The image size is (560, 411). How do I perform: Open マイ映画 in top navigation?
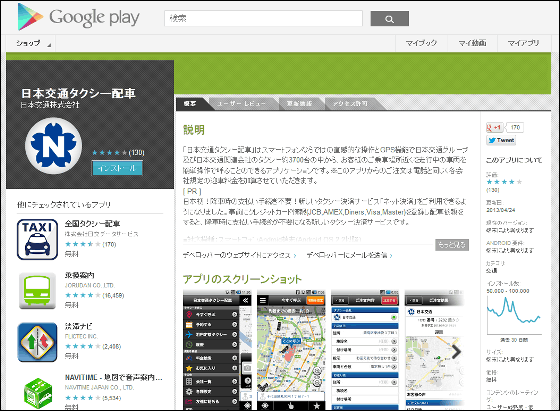tap(472, 43)
